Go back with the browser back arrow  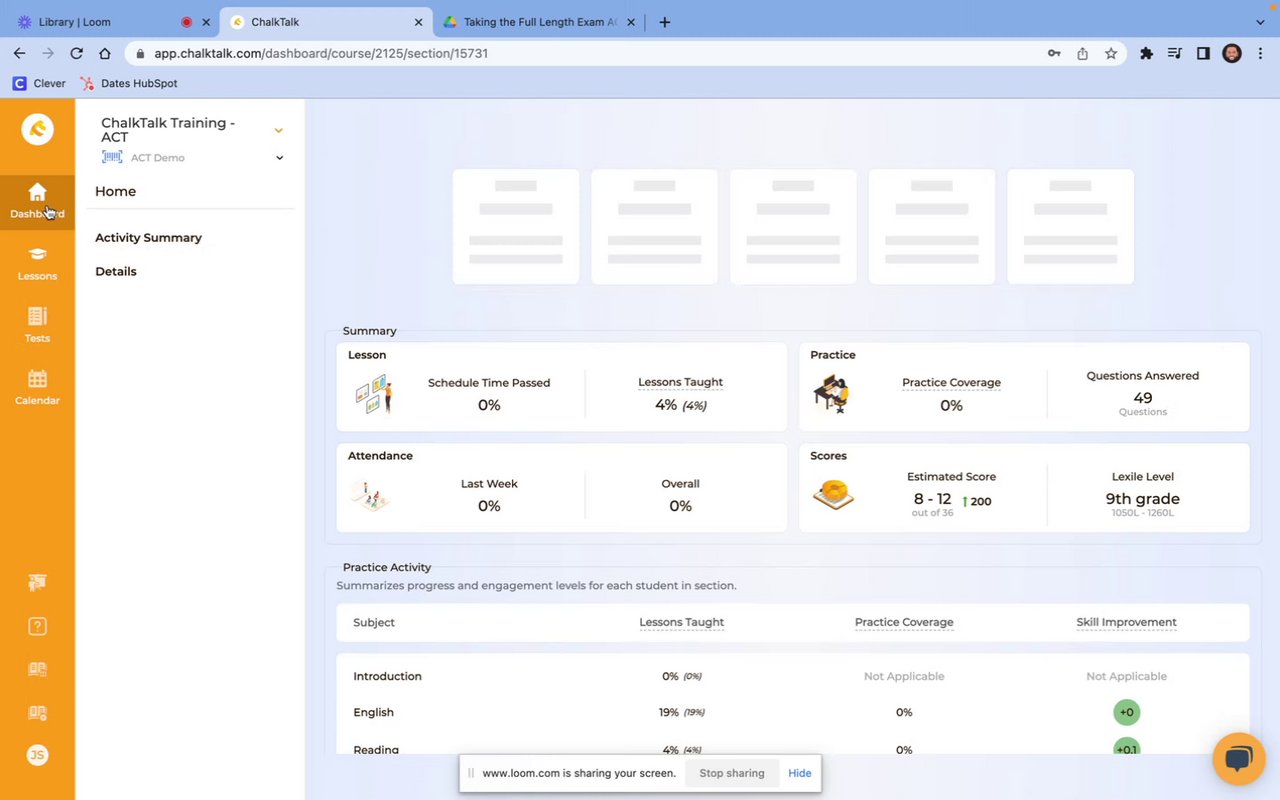(19, 53)
